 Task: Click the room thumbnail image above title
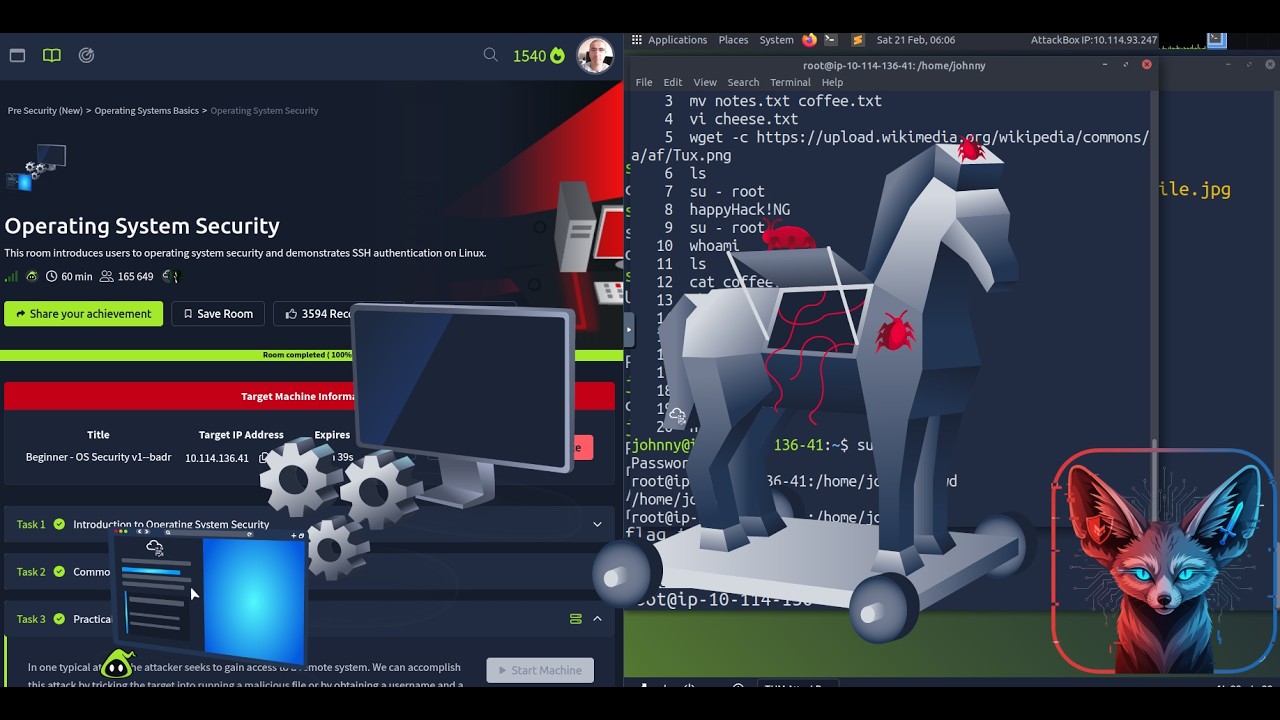[x=36, y=168]
